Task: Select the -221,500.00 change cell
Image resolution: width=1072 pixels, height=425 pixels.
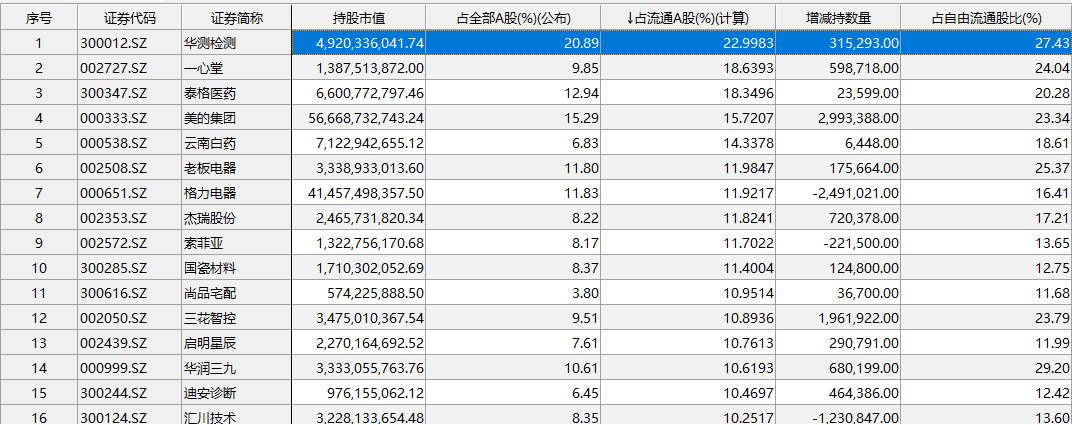Action: 839,243
